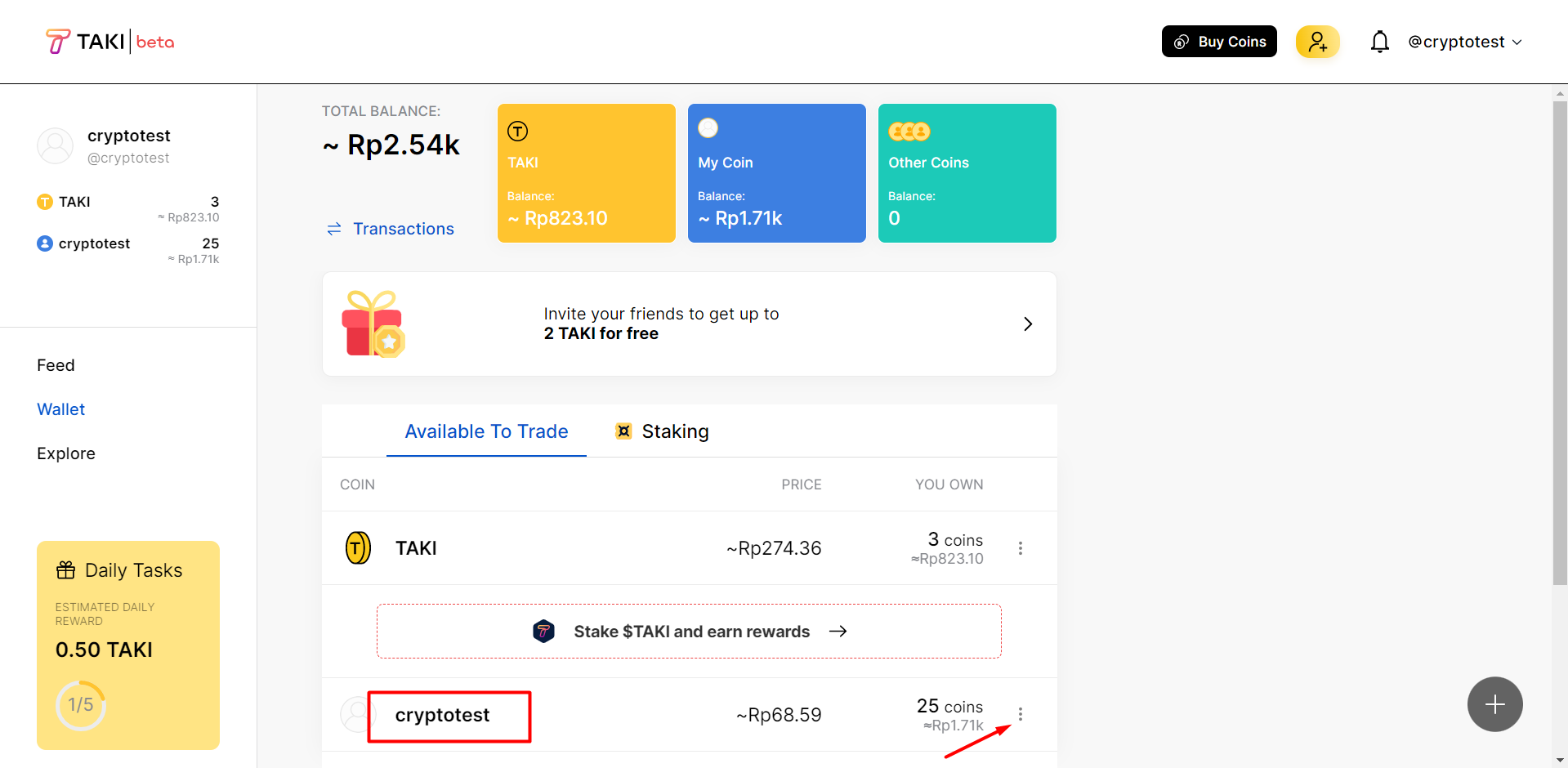Click the profile avatar in sidebar
Viewport: 1568px width, 768px height.
tap(56, 146)
